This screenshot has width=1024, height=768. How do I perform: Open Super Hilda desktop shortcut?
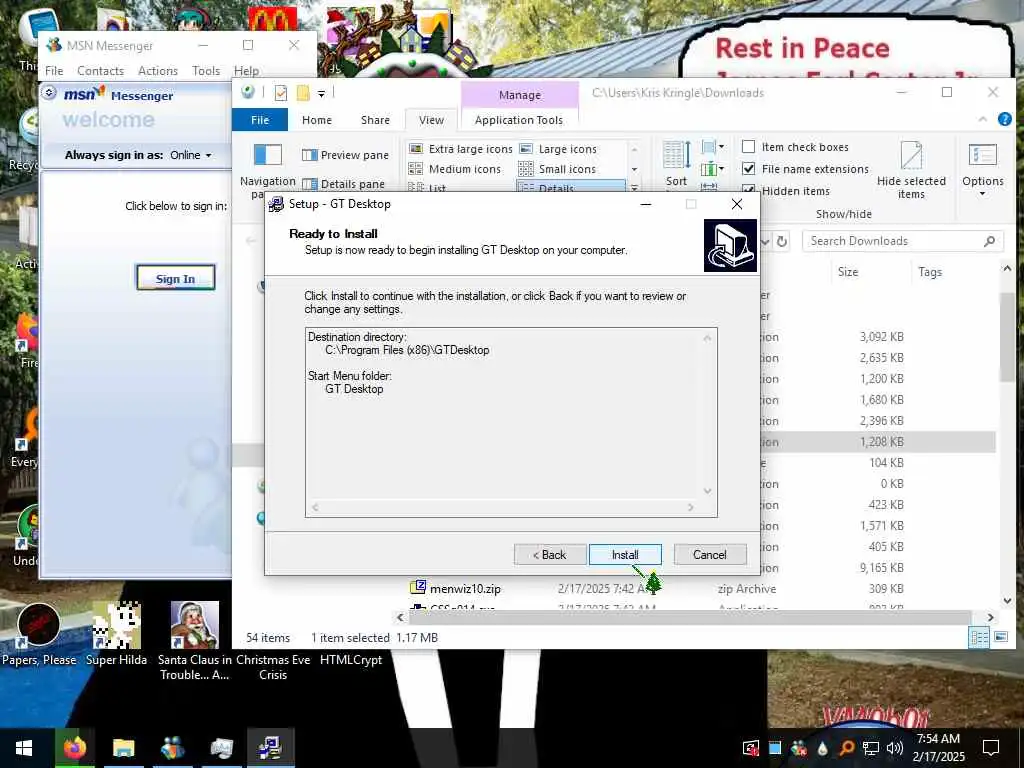pos(116,634)
